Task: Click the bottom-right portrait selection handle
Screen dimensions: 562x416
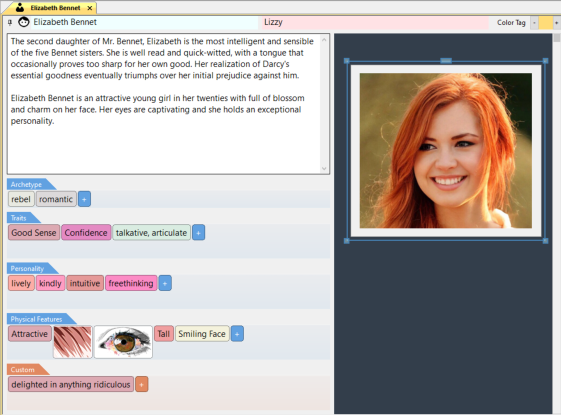Action: point(545,241)
